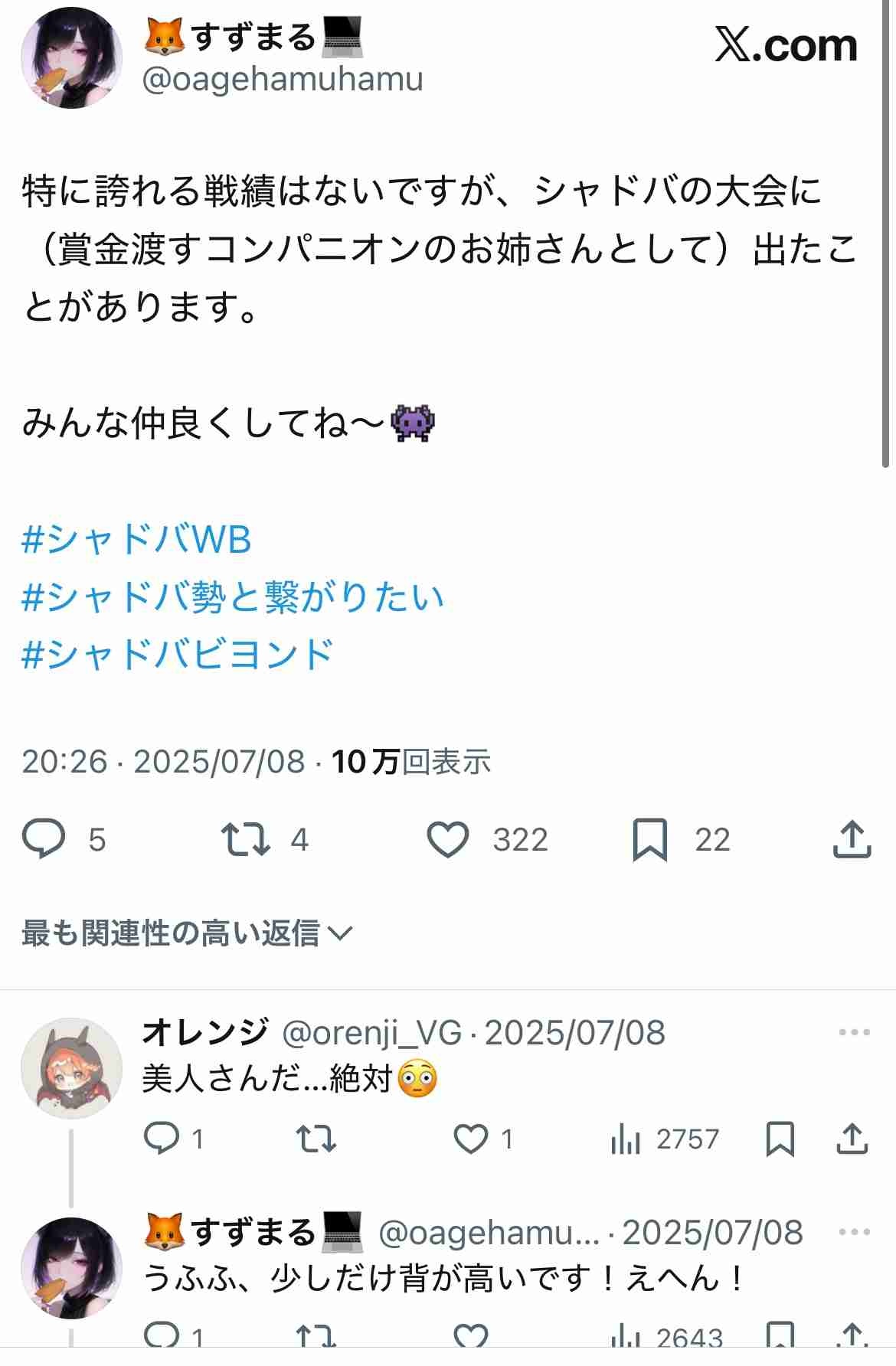Viewport: 896px width, 1366px height.
Task: Bookmark オレンジ's reply
Action: click(x=780, y=1139)
